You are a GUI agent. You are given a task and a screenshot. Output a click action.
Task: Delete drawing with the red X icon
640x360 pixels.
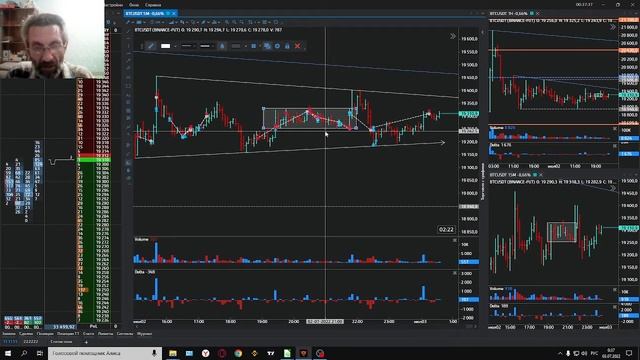[x=298, y=46]
